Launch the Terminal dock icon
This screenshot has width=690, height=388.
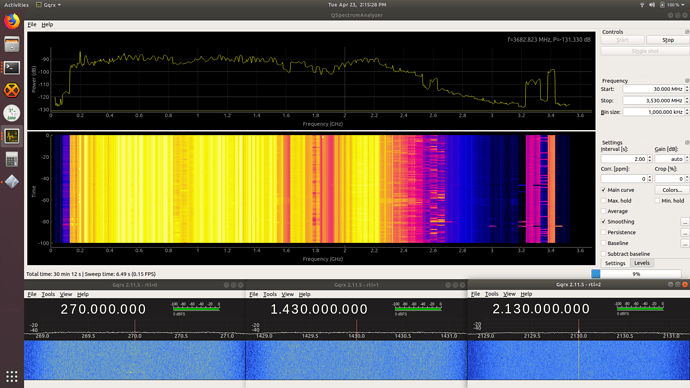pyautogui.click(x=12, y=68)
